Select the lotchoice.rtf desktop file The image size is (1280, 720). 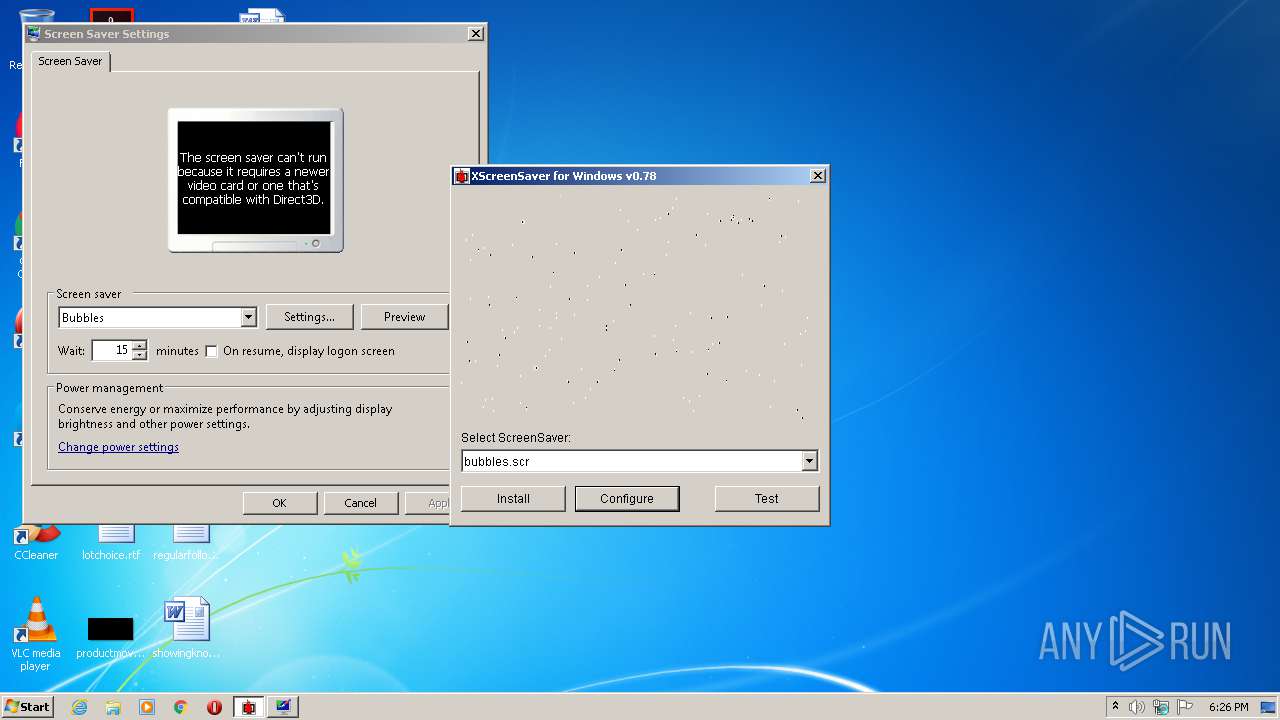pos(111,540)
